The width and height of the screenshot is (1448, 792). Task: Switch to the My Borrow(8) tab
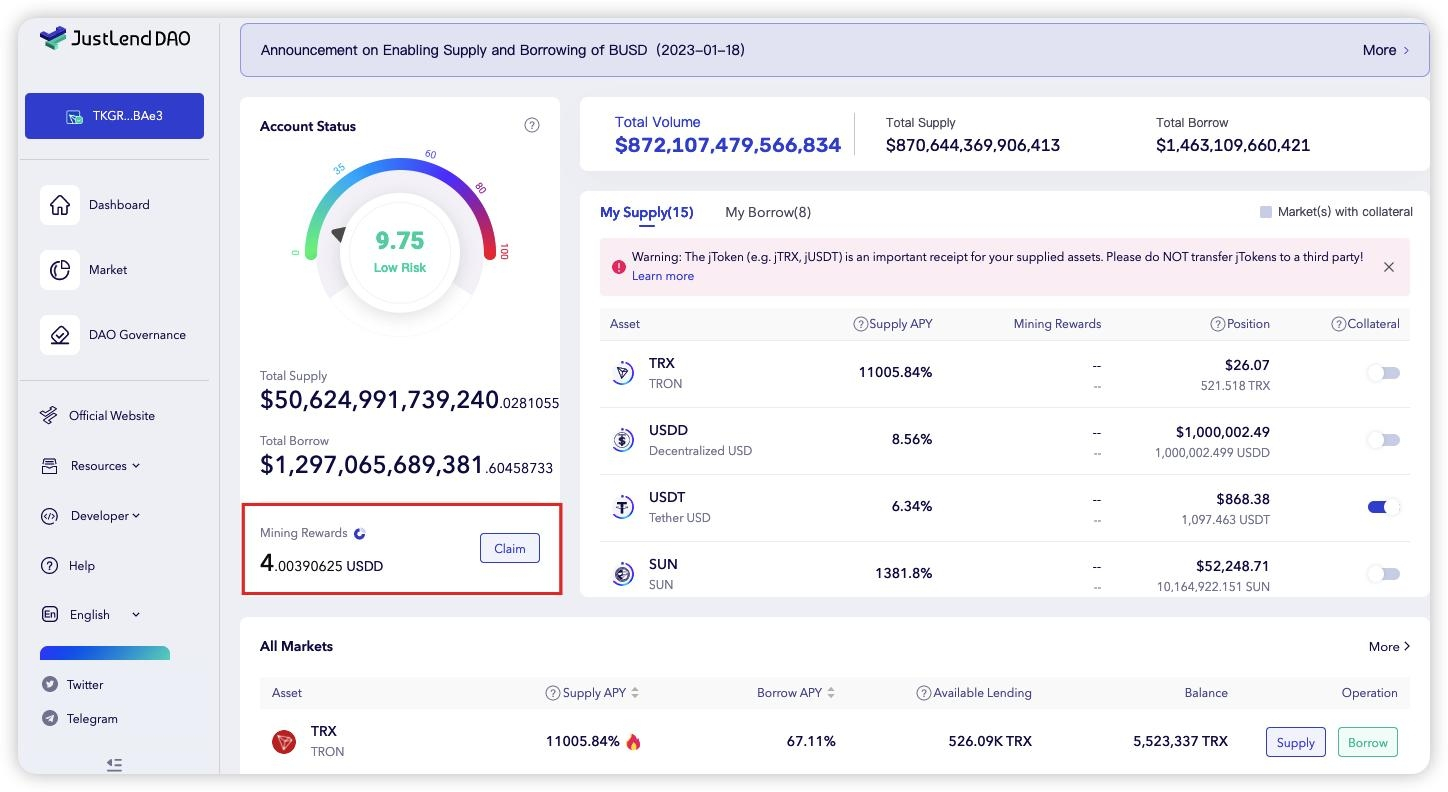tap(768, 212)
